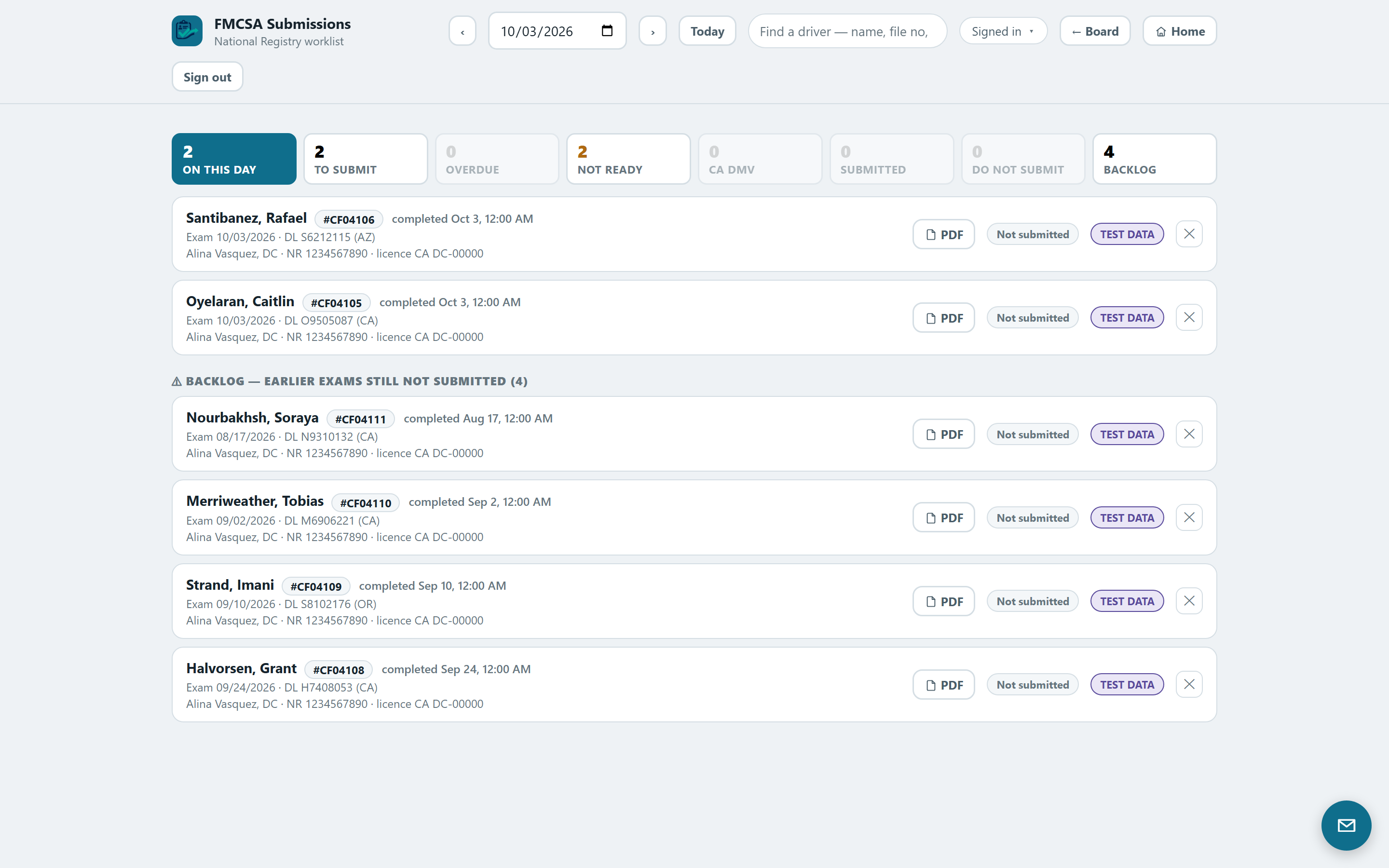Open PDF for Halvorsen, Grant
This screenshot has height=868, width=1389.
coord(943,684)
